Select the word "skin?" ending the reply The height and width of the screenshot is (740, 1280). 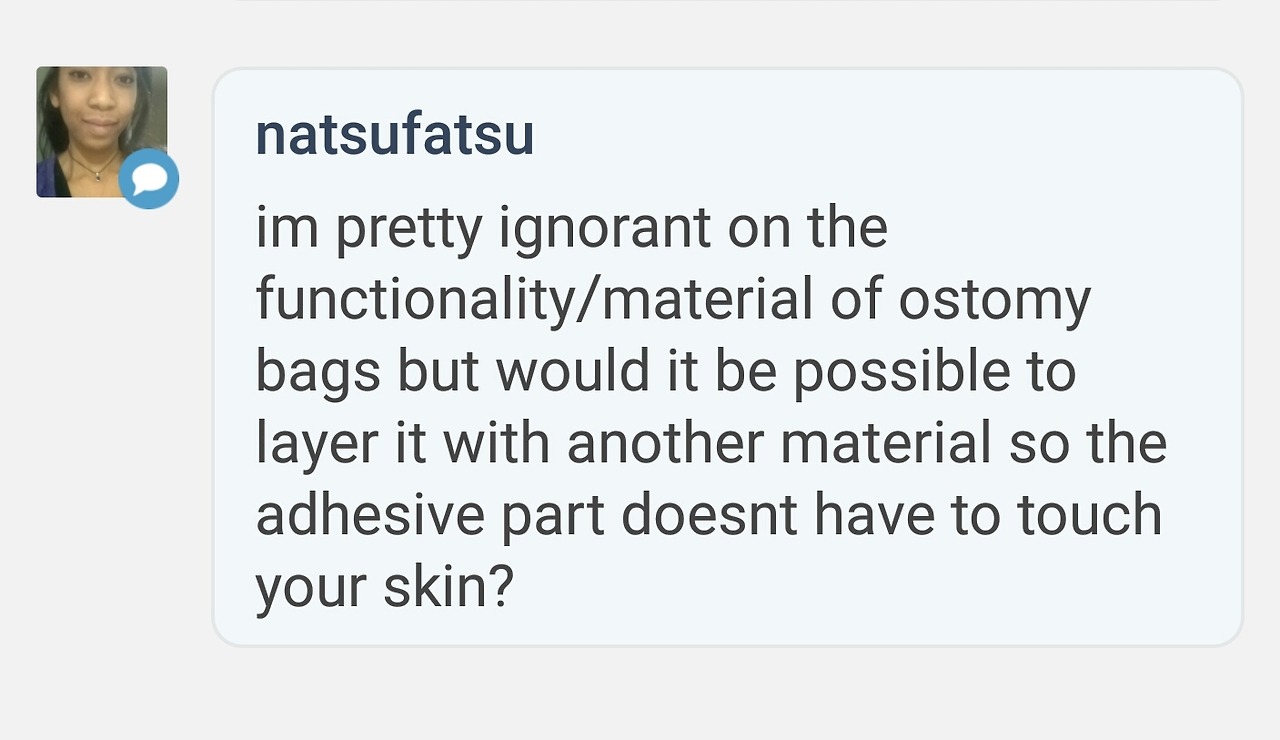point(447,587)
